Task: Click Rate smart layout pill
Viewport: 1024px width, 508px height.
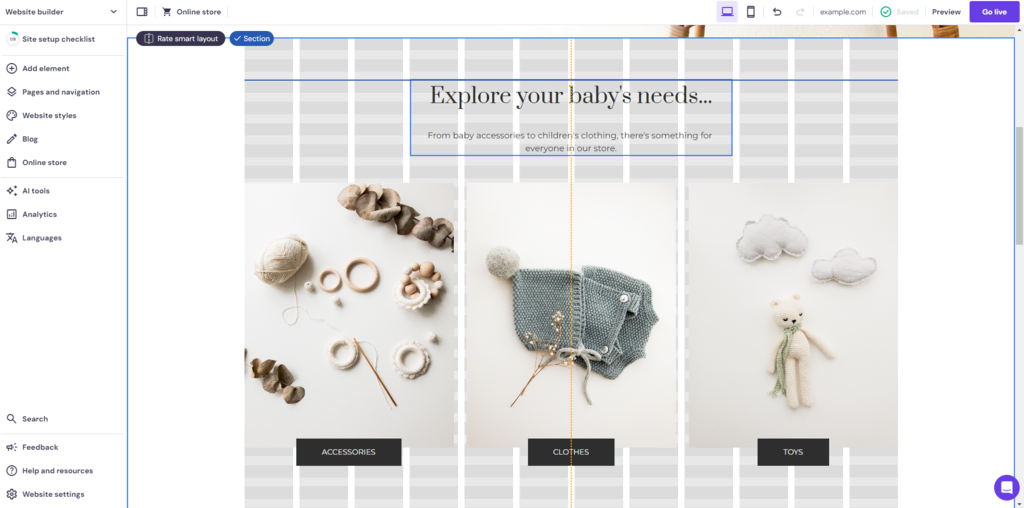Action: click(x=181, y=39)
